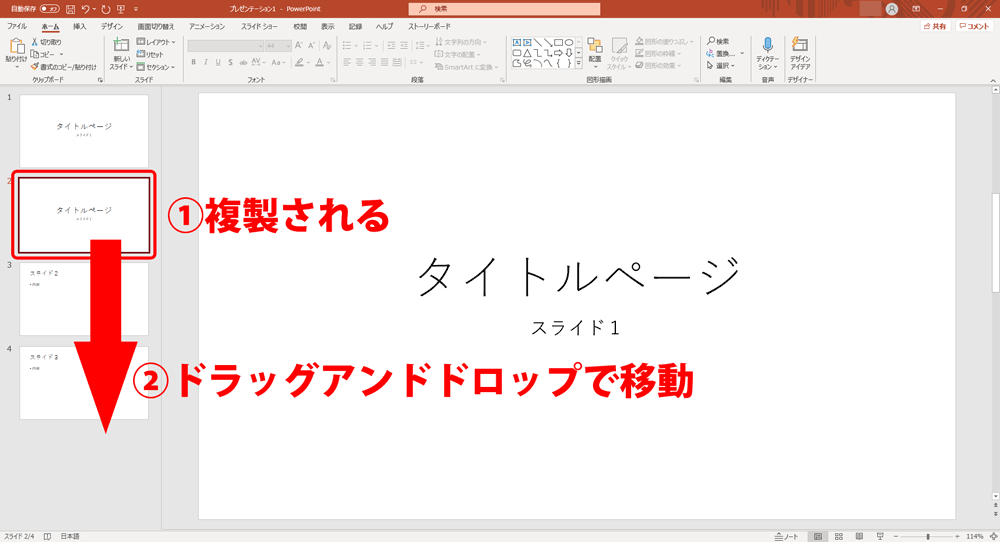Click the bullets list icon

347,46
